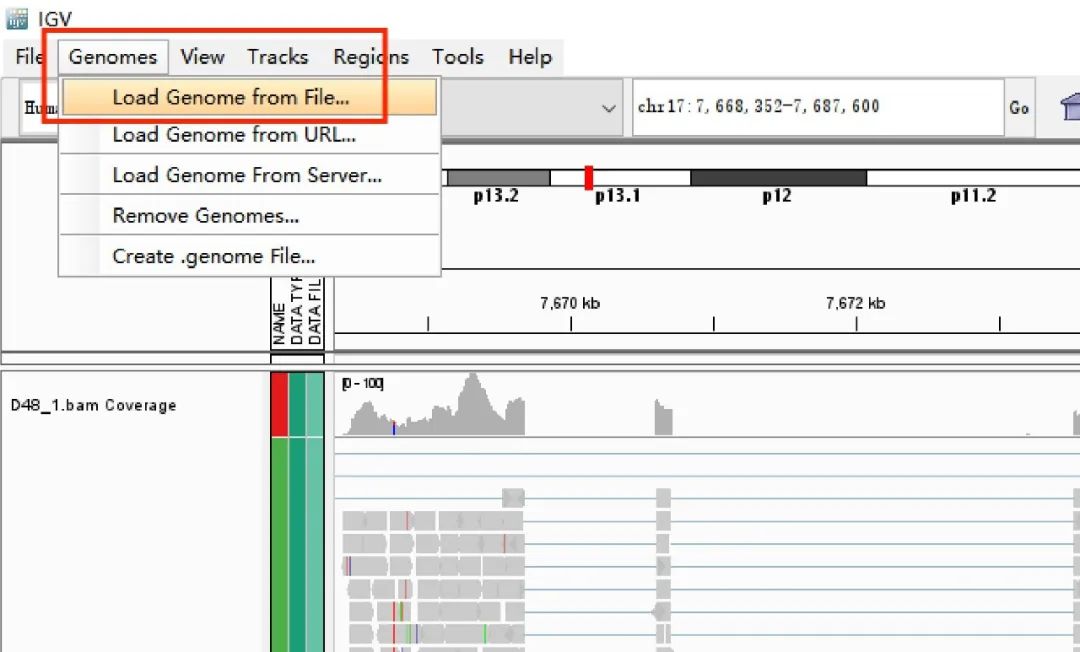This screenshot has width=1080, height=652.
Task: Open the Genomes menu
Action: pyautogui.click(x=113, y=56)
